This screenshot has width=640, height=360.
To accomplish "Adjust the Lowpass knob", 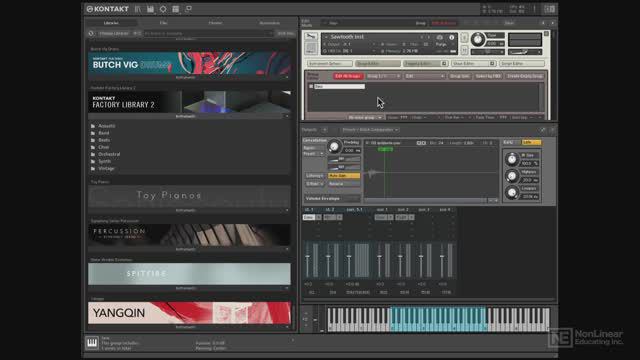I will pyautogui.click(x=511, y=193).
